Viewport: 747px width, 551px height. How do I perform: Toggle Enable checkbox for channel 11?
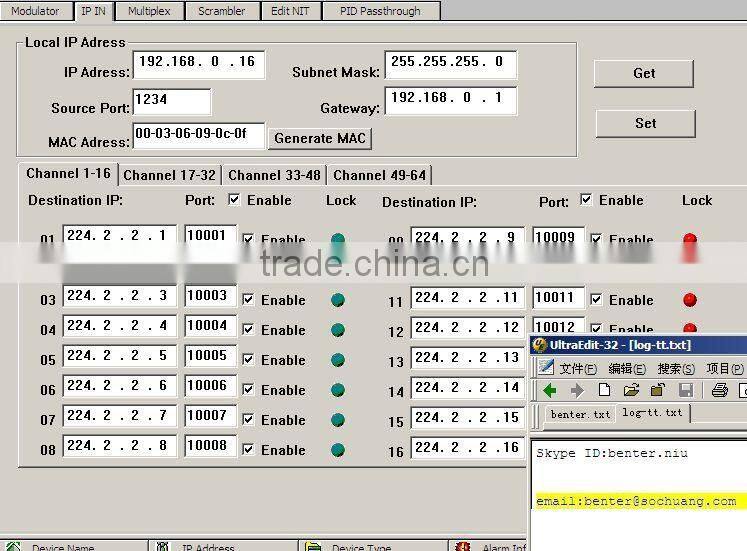click(596, 300)
